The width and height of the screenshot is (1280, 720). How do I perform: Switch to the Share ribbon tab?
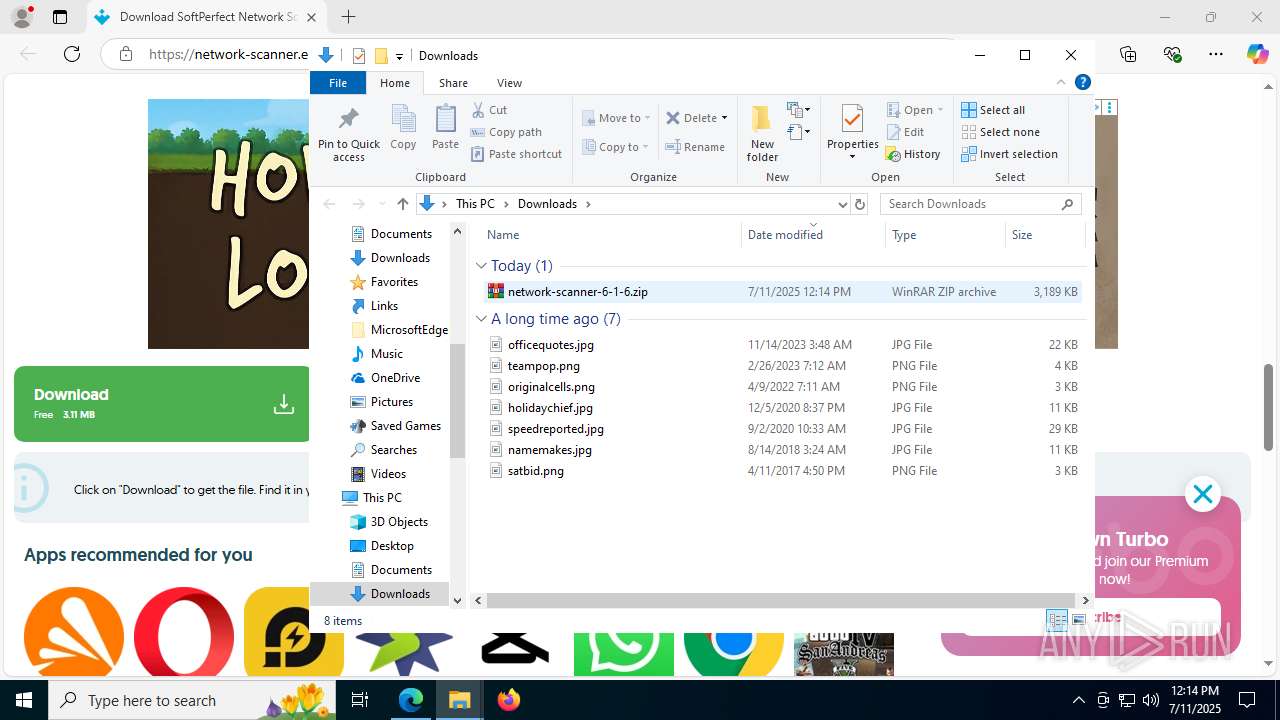click(453, 83)
